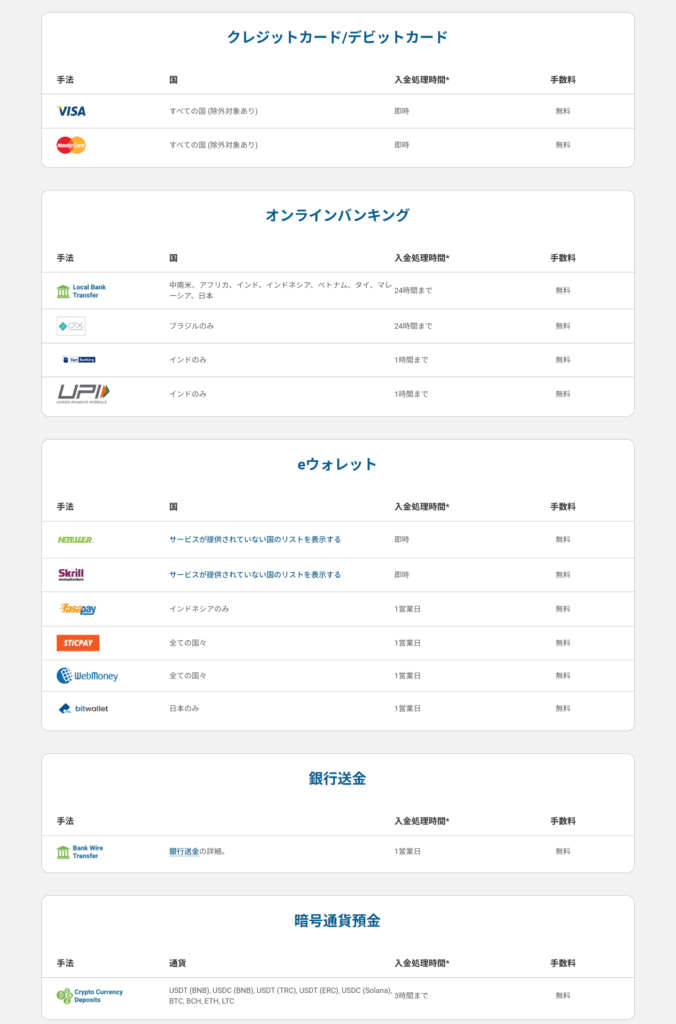The image size is (676, 1024).
Task: Click the eウォレット section heading
Action: click(x=337, y=464)
